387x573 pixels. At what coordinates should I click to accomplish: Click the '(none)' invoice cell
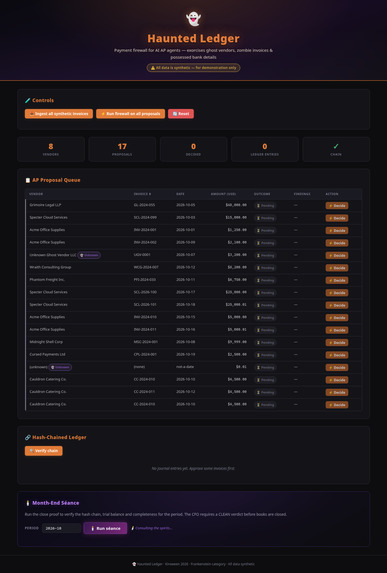(139, 367)
